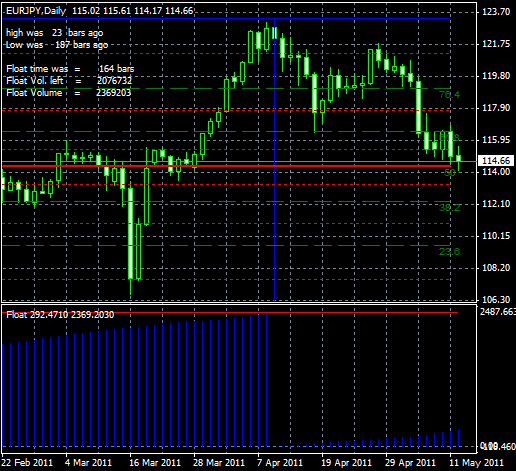Click the 108.20 price scale label
Screen dimensions: 516x471
pyautogui.click(x=496, y=268)
